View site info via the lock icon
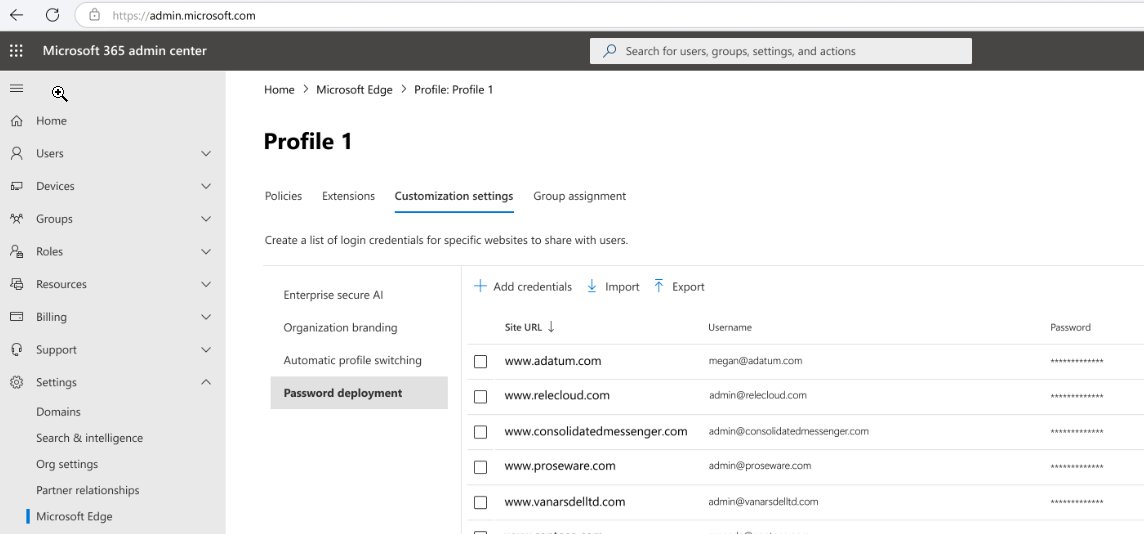This screenshot has width=1144, height=534. tap(94, 15)
